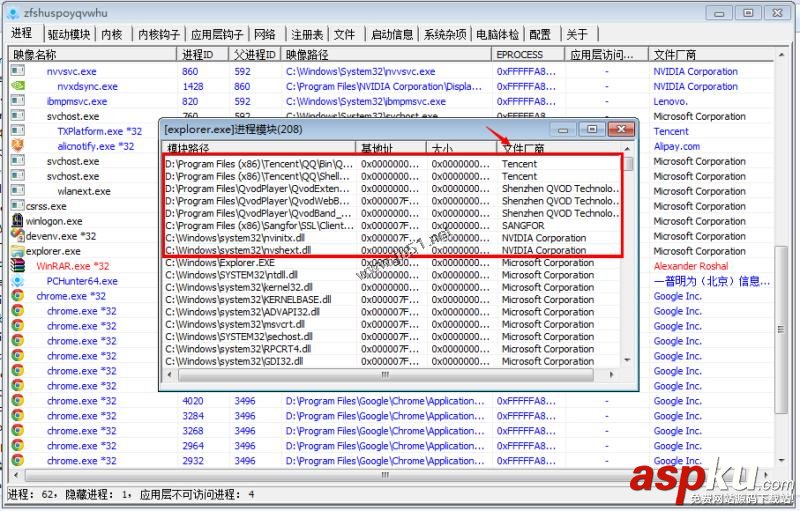Select Chrome icon in row with PID 3268
Image resolution: width=800 pixels, height=511 pixels.
point(17,430)
